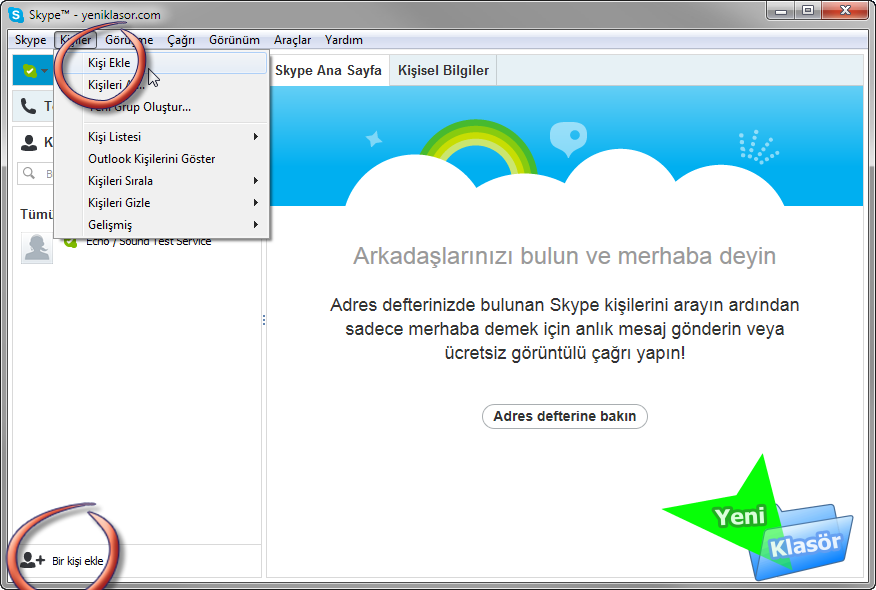Click the Bir kişi ekle link
Image resolution: width=876 pixels, height=590 pixels.
77,561
